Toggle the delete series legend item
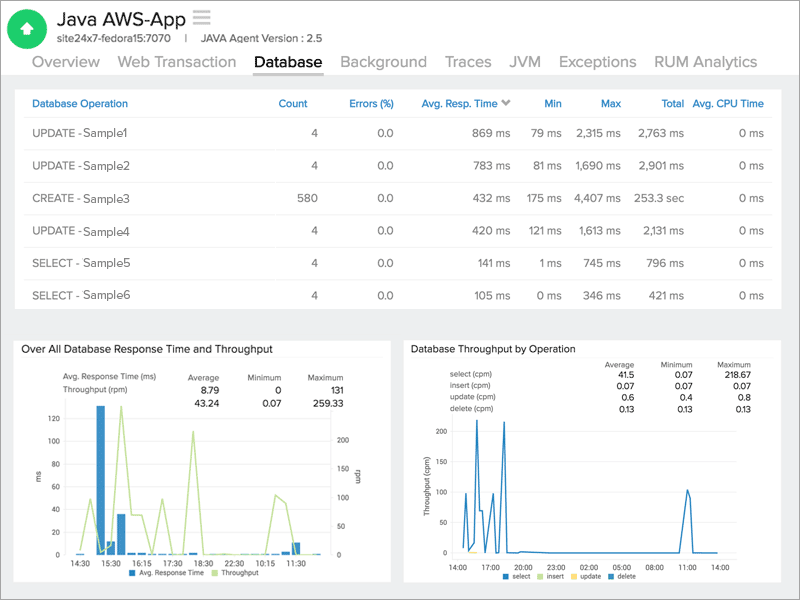Viewport: 800px width, 600px height. [610, 576]
